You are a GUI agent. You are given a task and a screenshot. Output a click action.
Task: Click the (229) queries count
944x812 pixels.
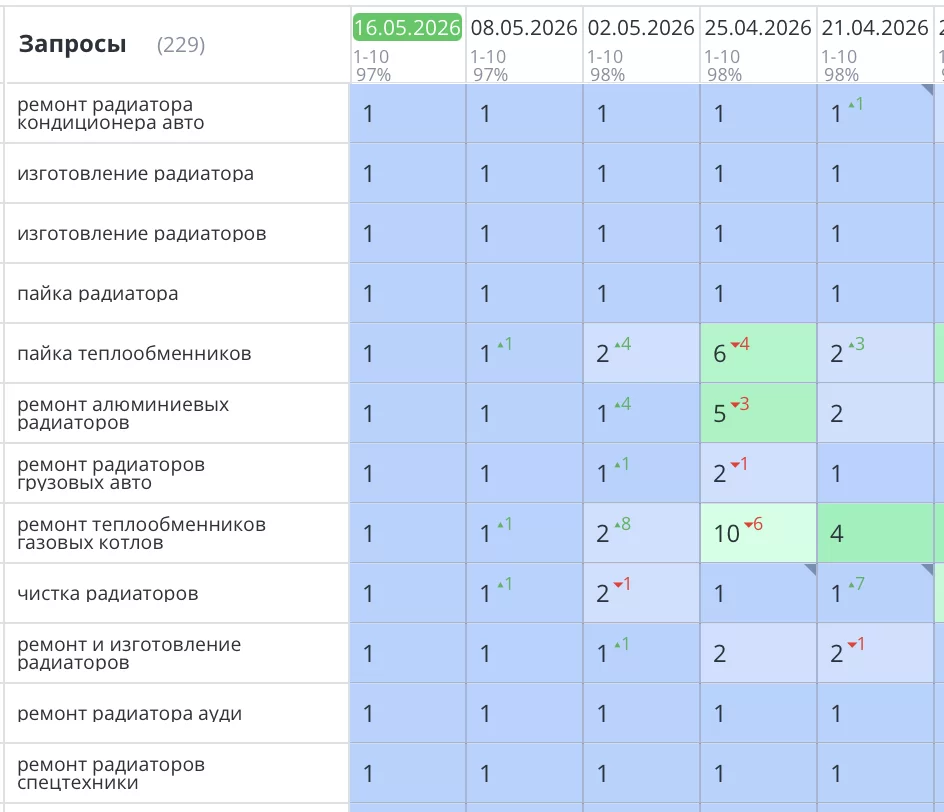tap(181, 45)
